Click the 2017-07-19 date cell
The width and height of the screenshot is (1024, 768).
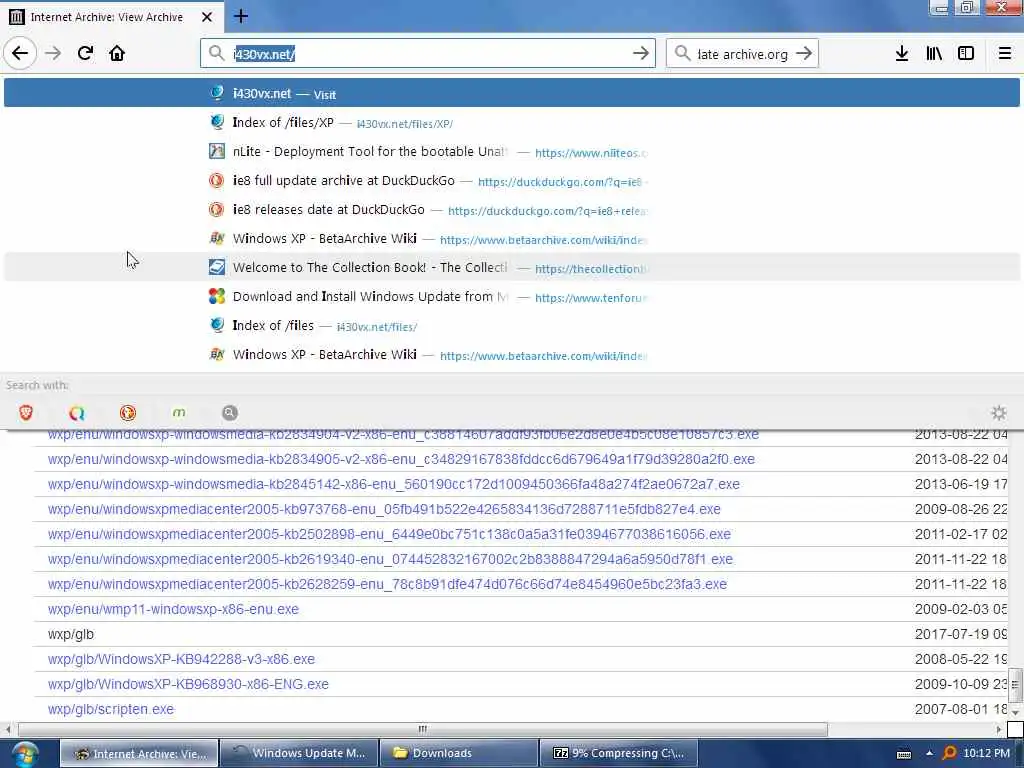pos(961,634)
